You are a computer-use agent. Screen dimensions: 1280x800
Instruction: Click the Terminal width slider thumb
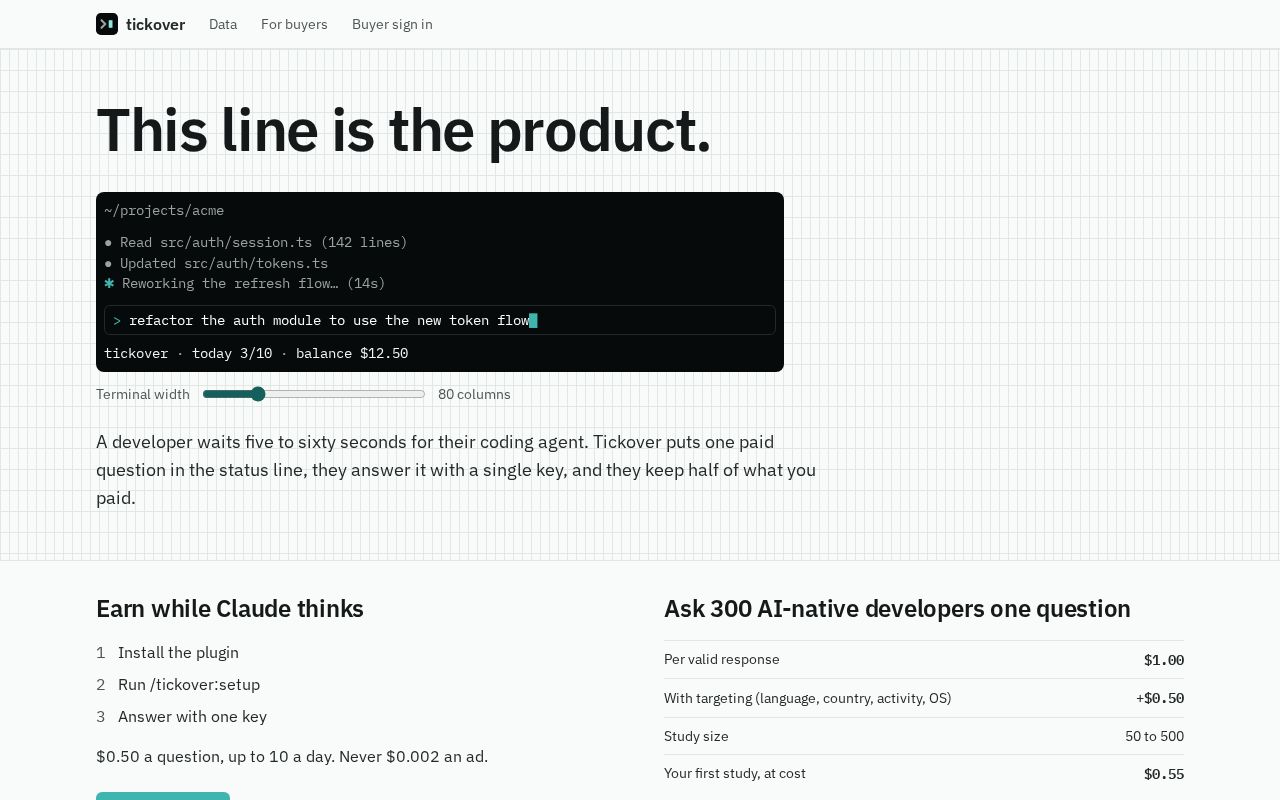258,394
